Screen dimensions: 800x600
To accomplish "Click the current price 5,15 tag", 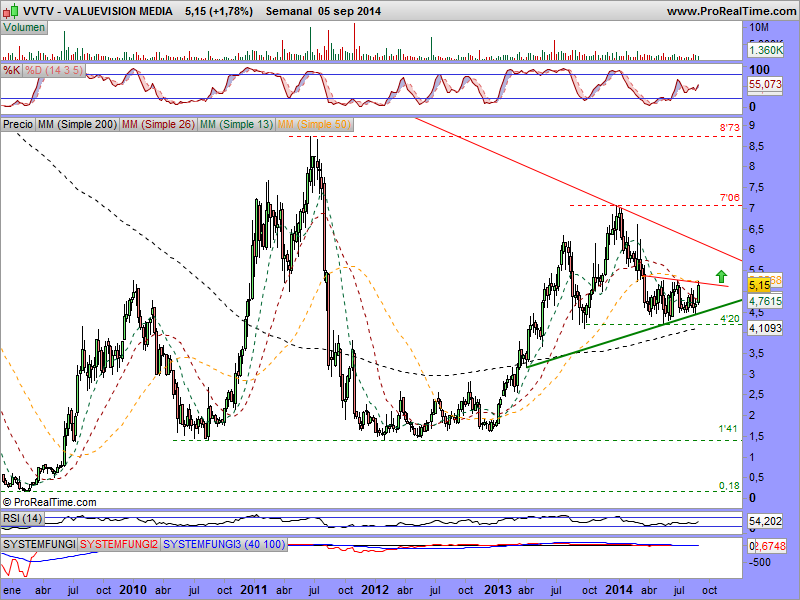I will click(x=760, y=286).
